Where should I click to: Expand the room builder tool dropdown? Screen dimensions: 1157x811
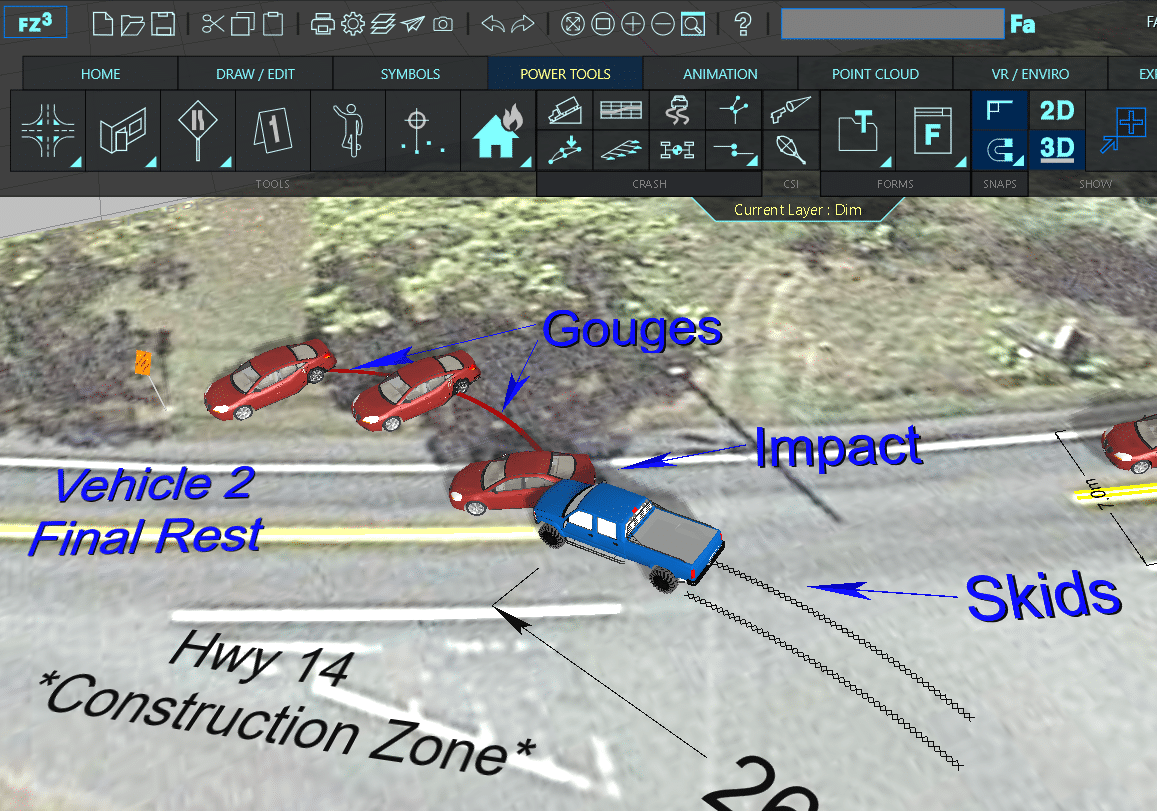click(150, 163)
